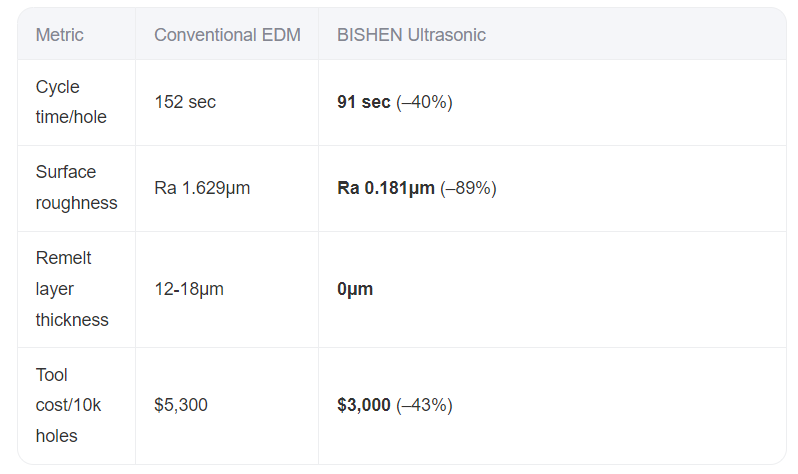
Task: Click the –40% cycle time reduction text
Action: (424, 102)
